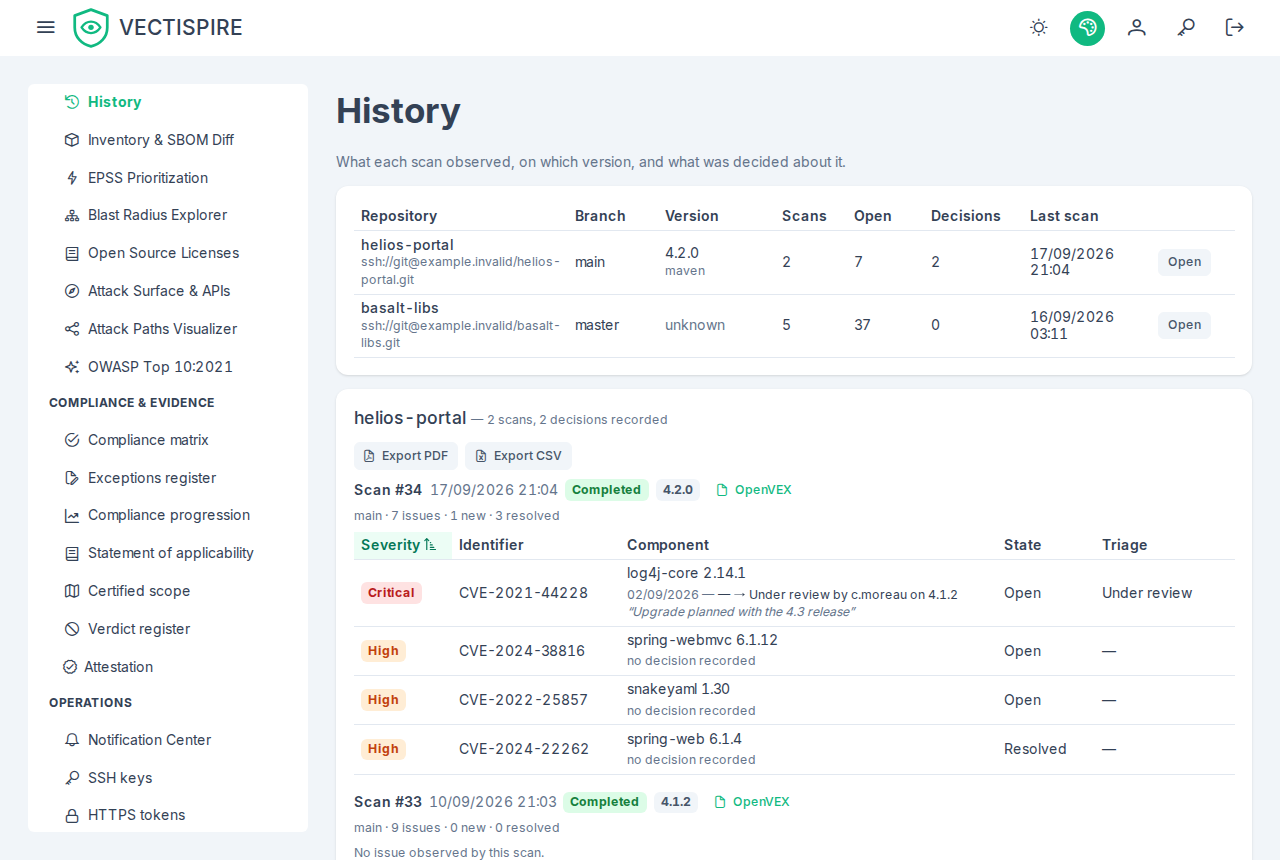Open the basalt-libs repository row button
The height and width of the screenshot is (860, 1280).
[x=1184, y=325]
